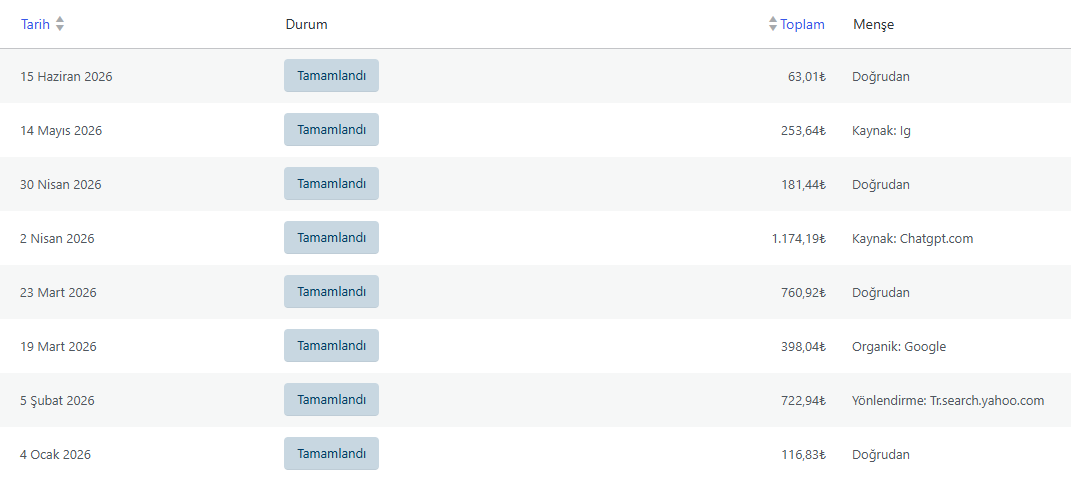Click the sort arrows beside Tarih
This screenshot has width=1071, height=480.
(60, 25)
